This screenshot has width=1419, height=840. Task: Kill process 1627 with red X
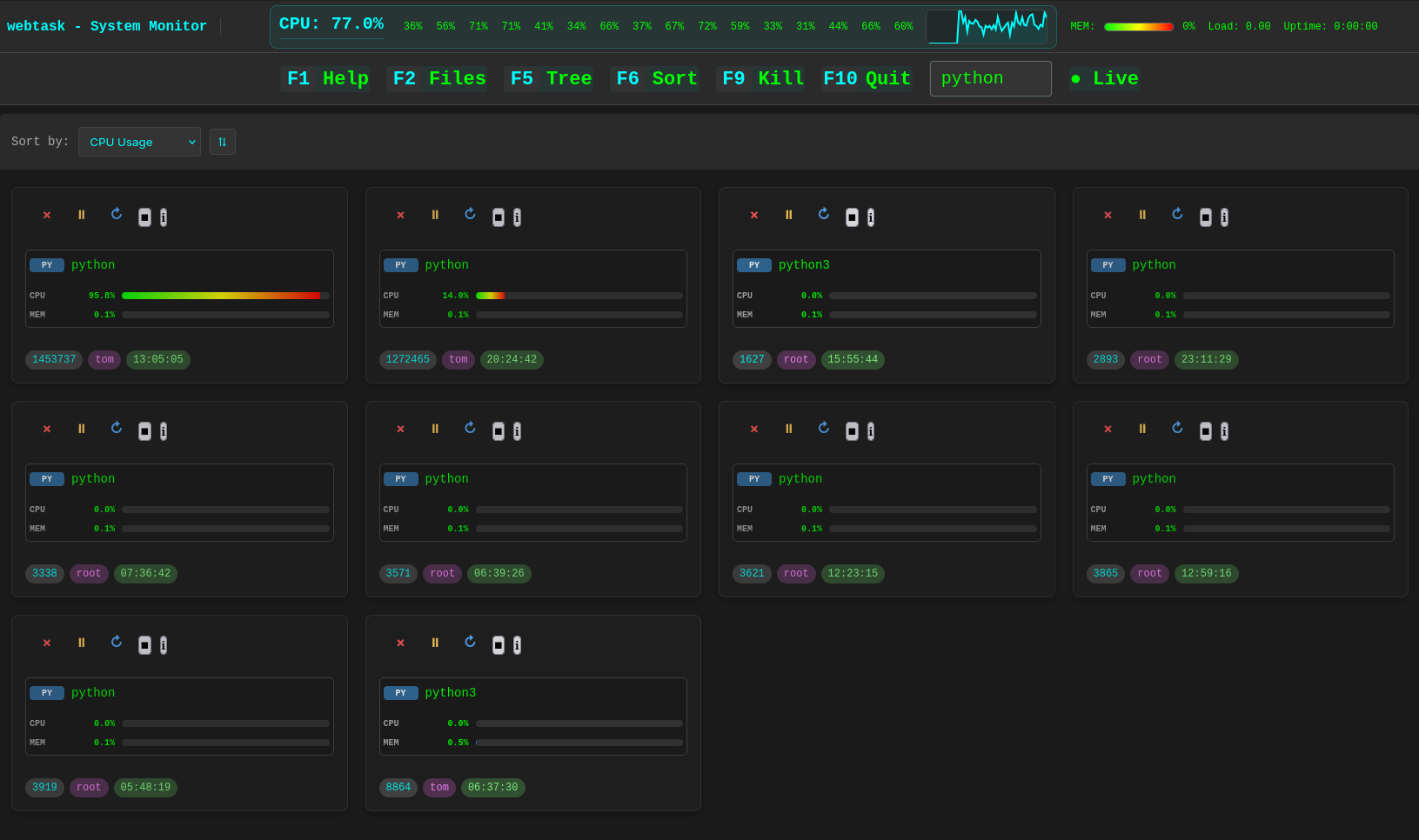[x=754, y=216]
